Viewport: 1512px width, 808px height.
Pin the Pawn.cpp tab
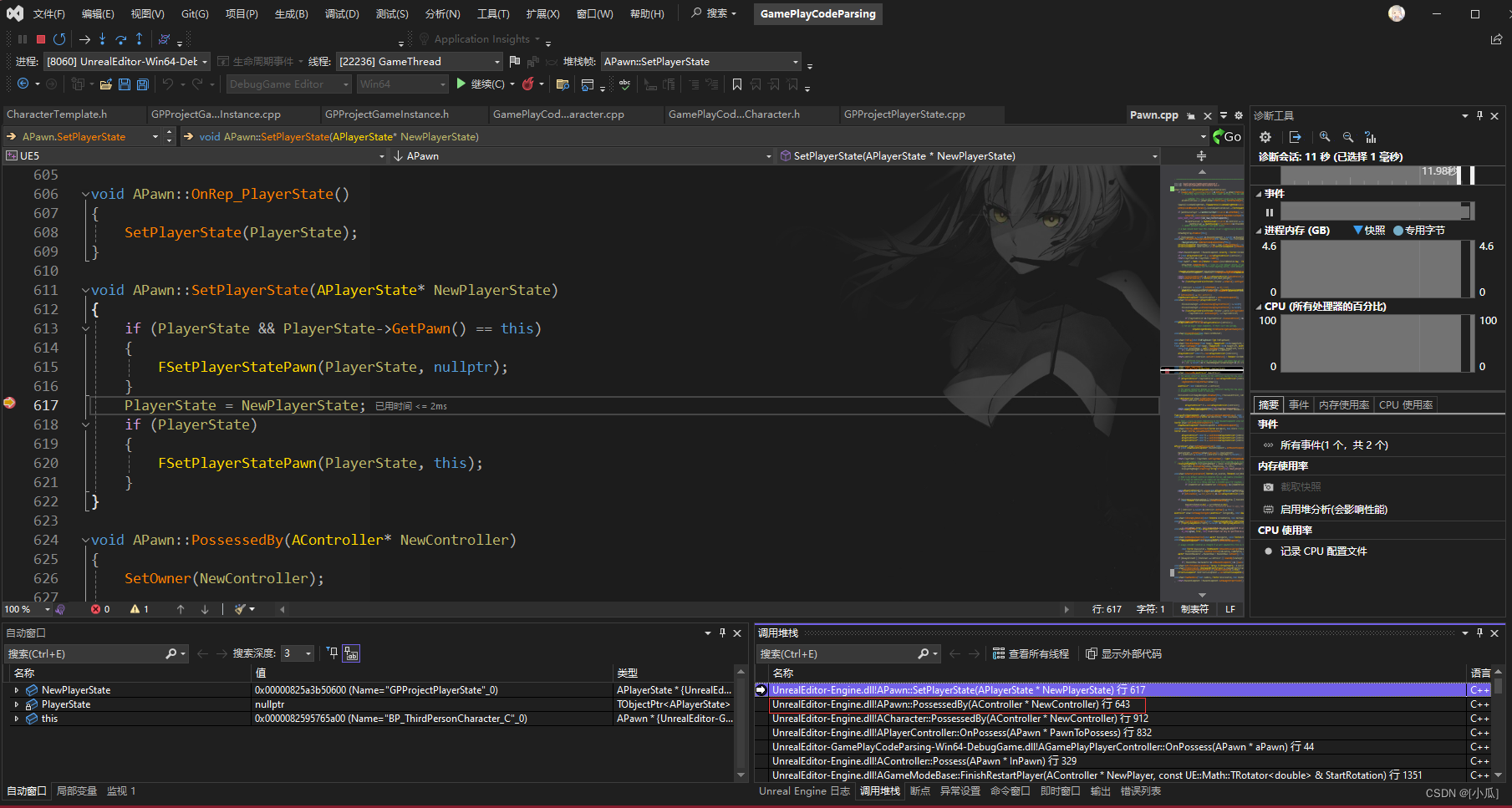[x=1191, y=115]
